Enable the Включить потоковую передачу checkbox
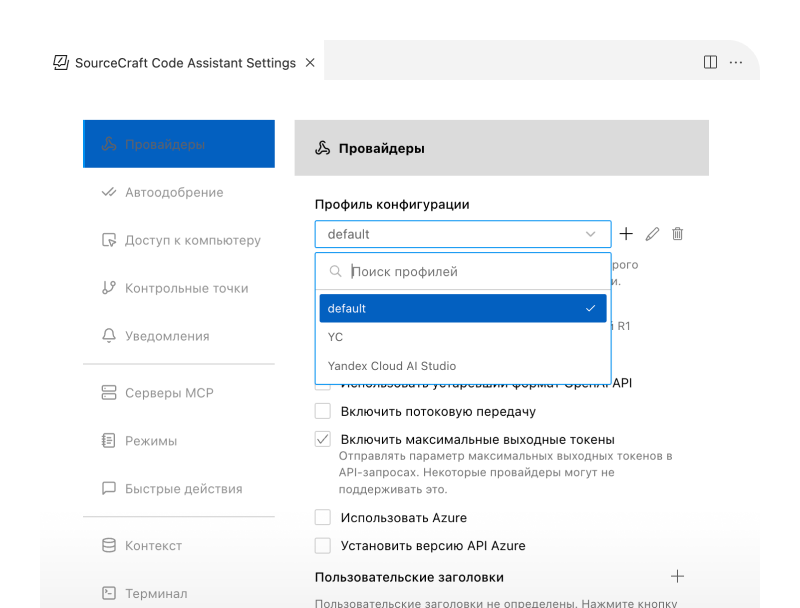The image size is (800, 608). (323, 411)
